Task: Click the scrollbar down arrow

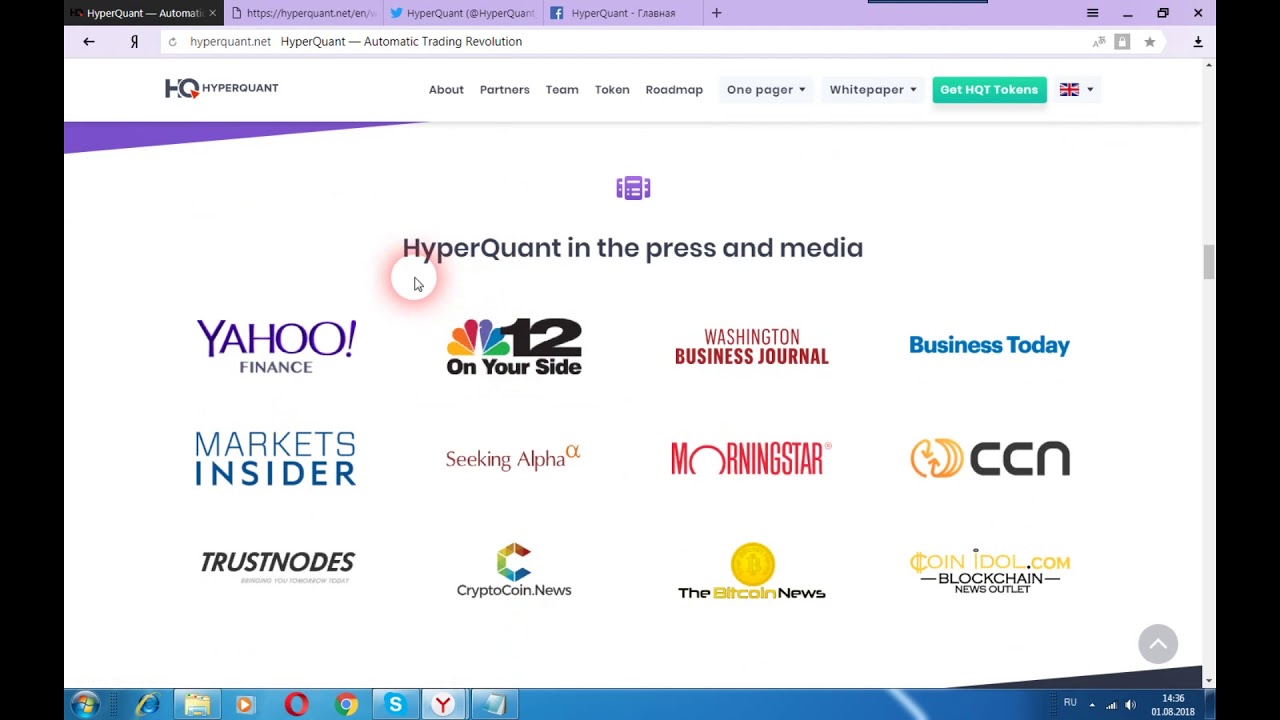Action: (1209, 680)
